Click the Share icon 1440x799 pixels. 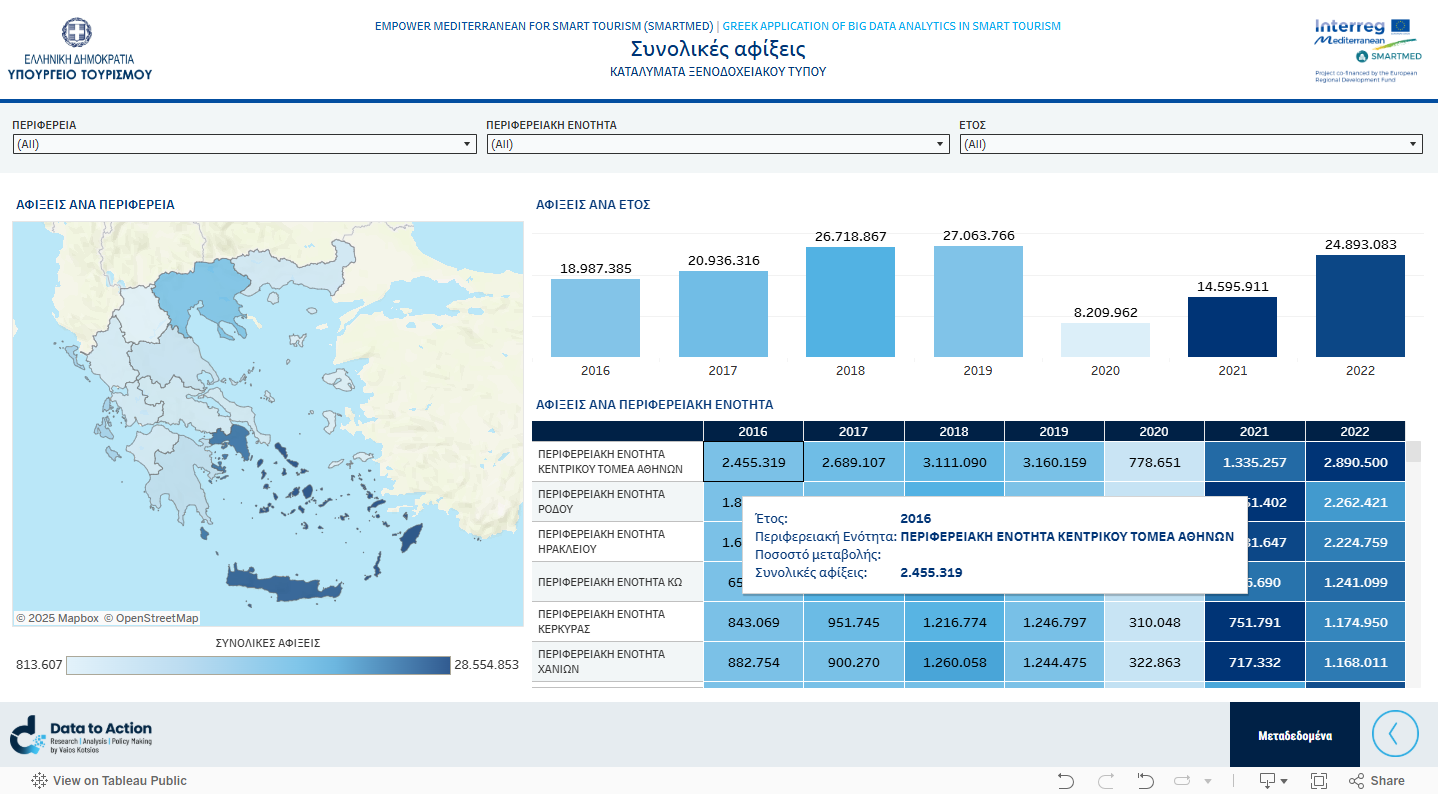click(1376, 781)
